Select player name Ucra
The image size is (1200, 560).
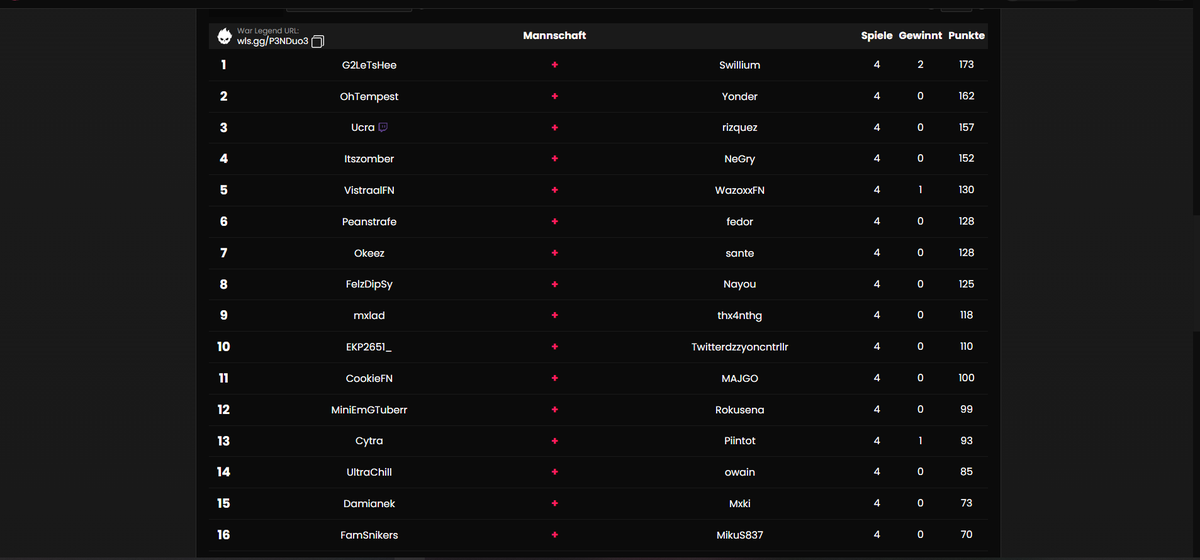click(x=363, y=128)
